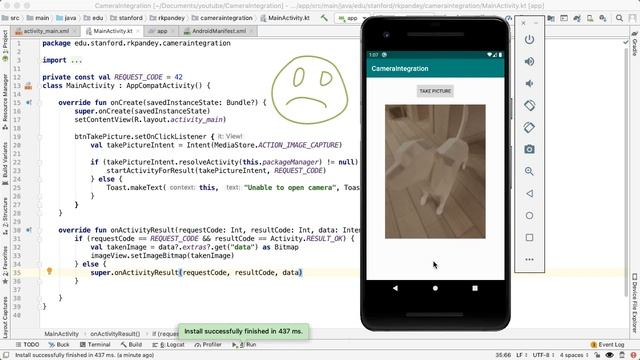This screenshot has height=360, width=640.
Task: Click the cursor position 35:66 indicator
Action: point(503,355)
